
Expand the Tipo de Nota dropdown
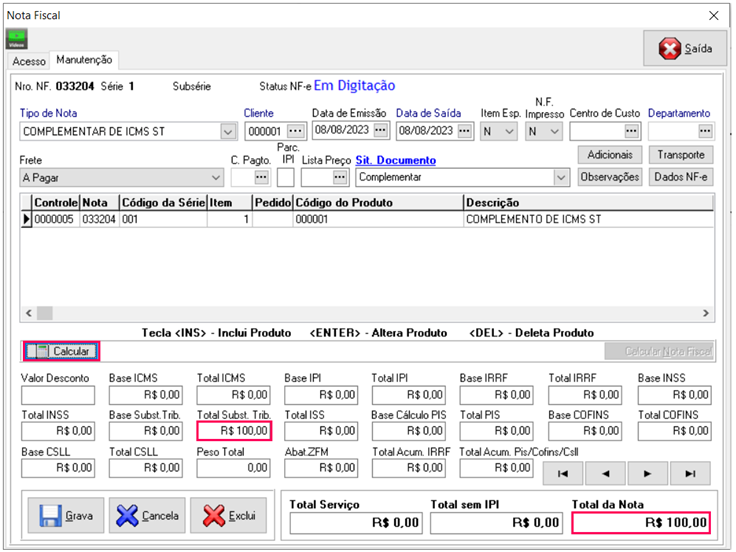[x=227, y=131]
